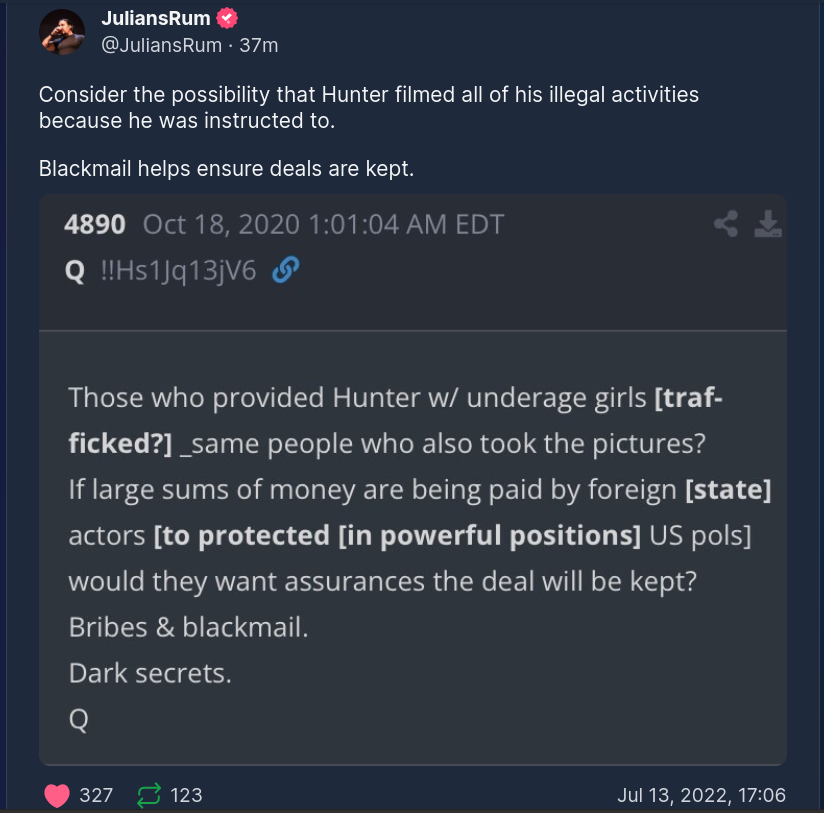The width and height of the screenshot is (824, 813).
Task: Click the Oct 18, 2020 post timestamp
Action: click(x=323, y=223)
